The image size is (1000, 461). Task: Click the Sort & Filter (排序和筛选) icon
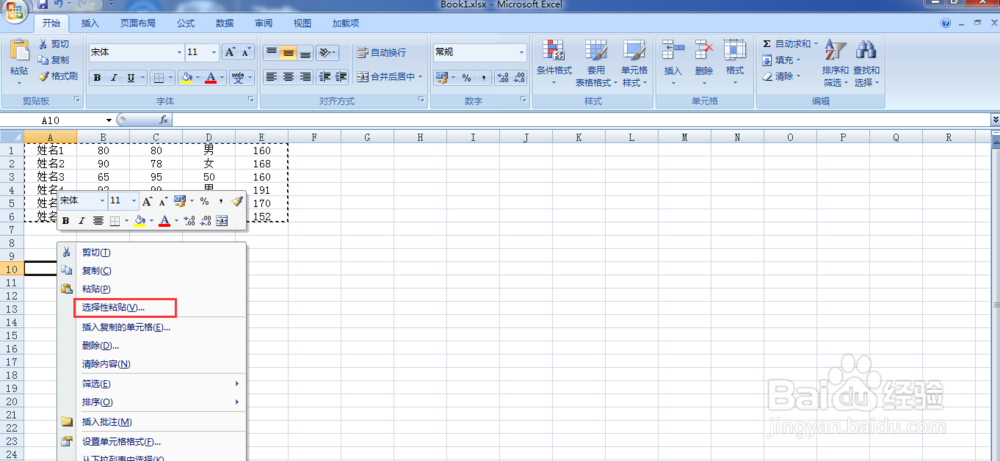point(835,50)
